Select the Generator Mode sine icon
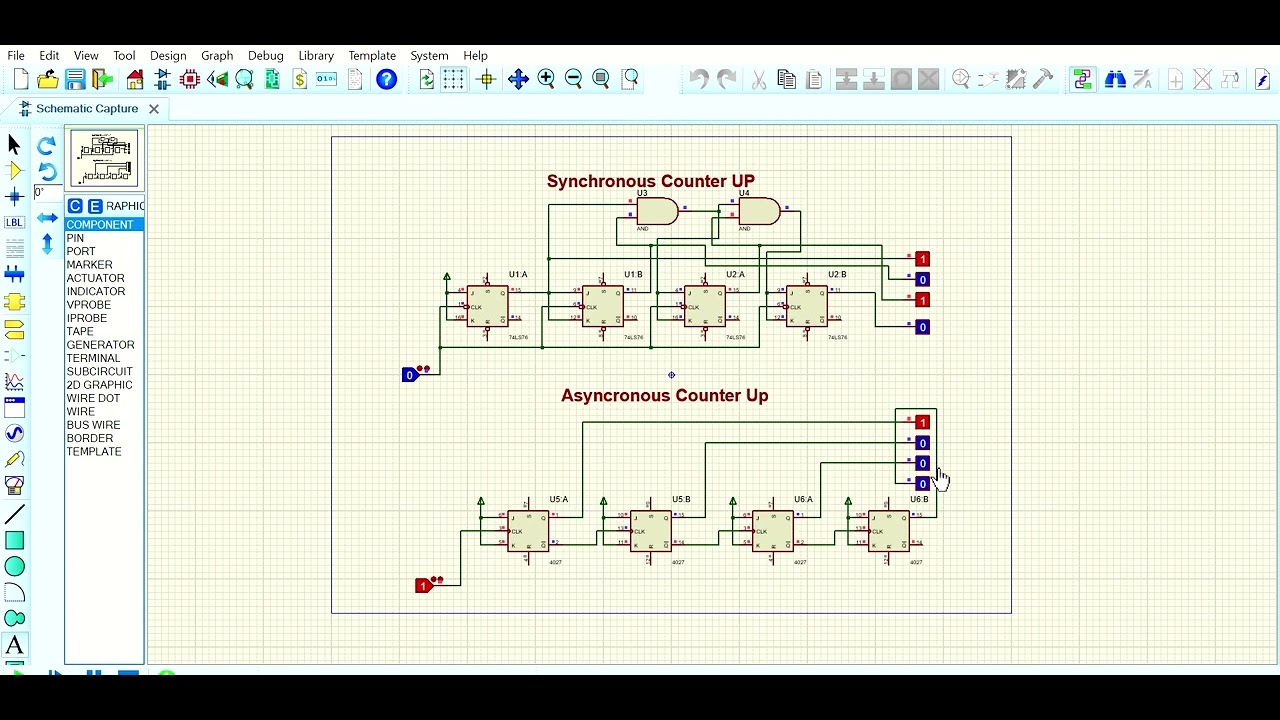 (x=14, y=433)
